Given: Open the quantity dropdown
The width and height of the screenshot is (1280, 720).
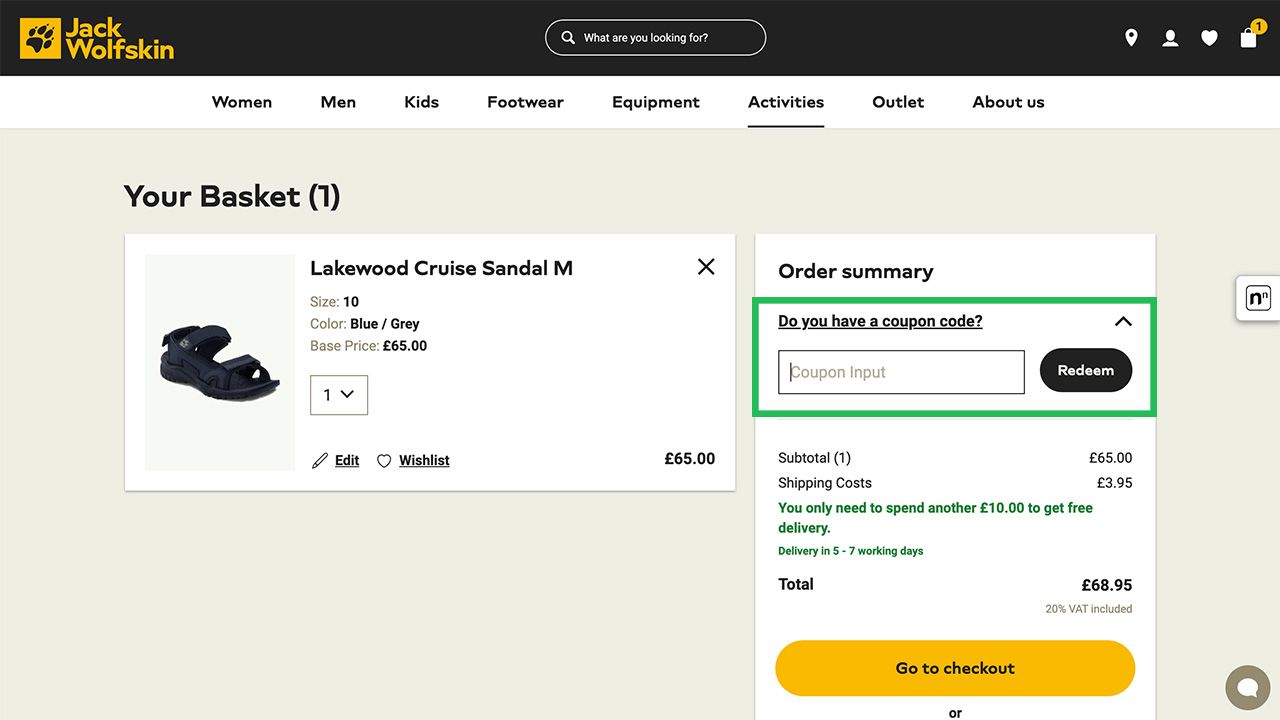Looking at the screenshot, I should click(339, 395).
